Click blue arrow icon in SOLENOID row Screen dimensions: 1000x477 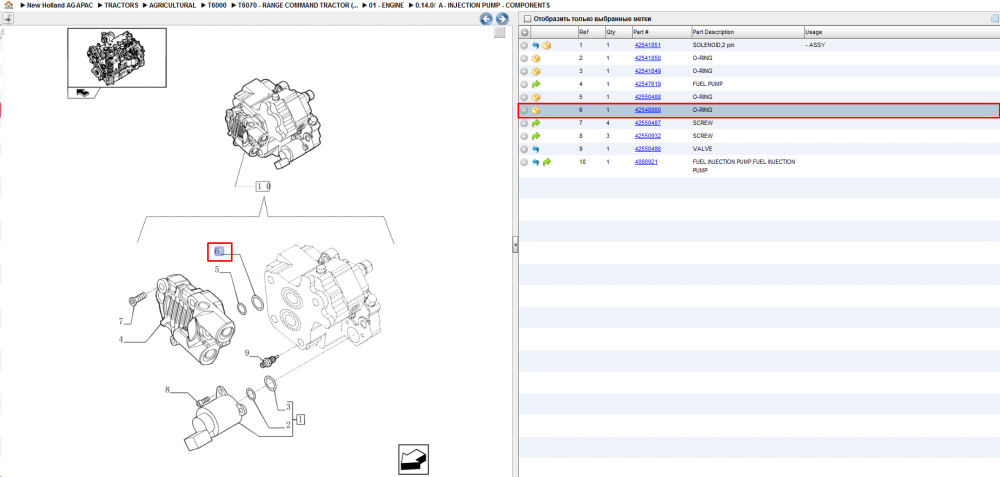536,45
